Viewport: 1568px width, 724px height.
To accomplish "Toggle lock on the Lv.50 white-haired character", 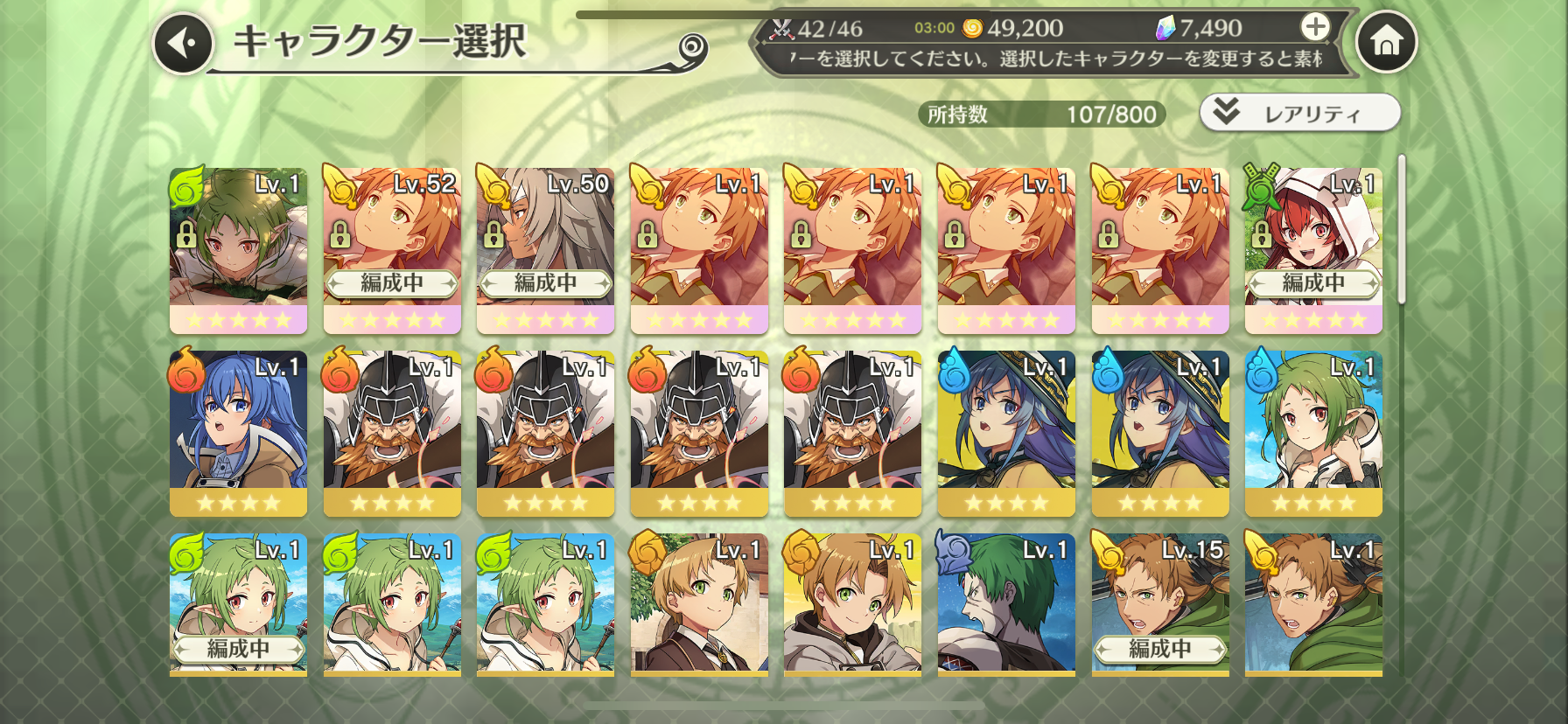I will [x=493, y=234].
